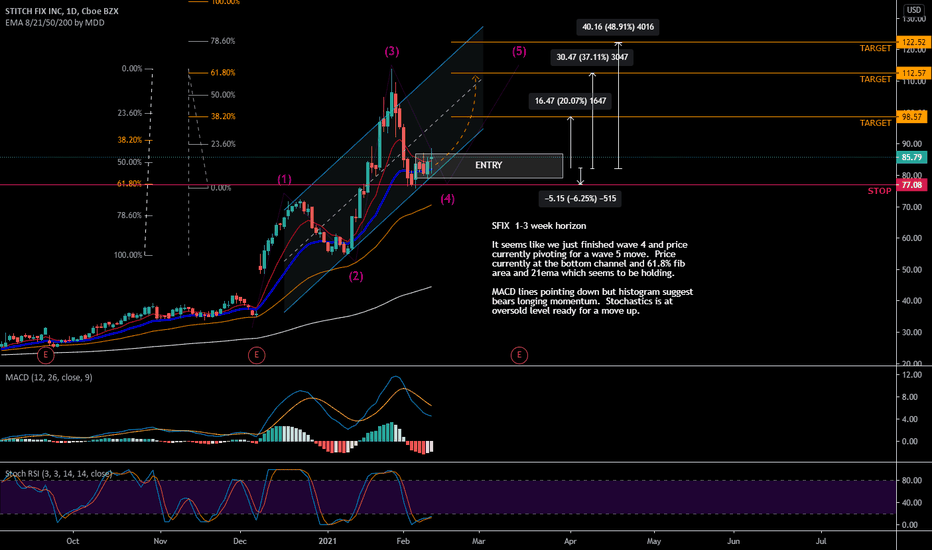932x550 pixels.
Task: Select the 16.47 (20.07%) measurement label
Action: [x=570, y=101]
